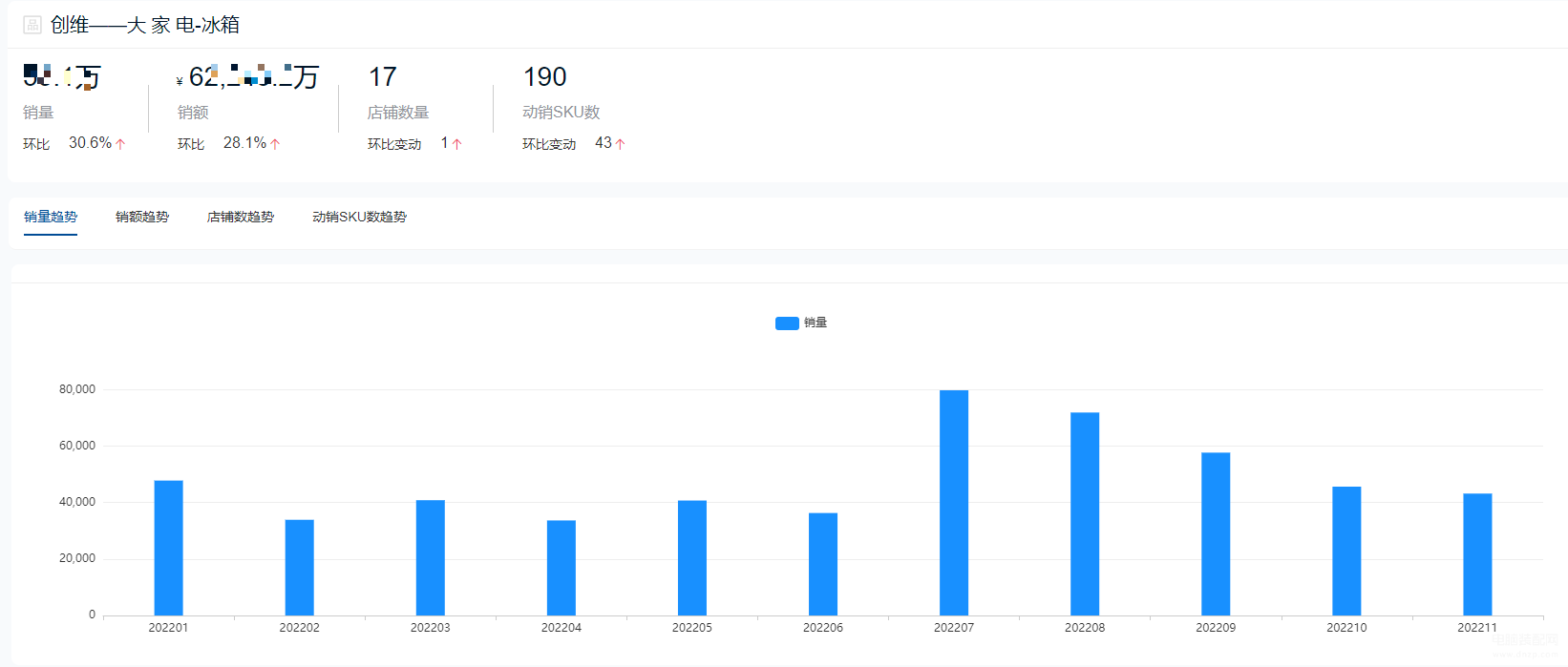Screen dimensions: 1568x667
Task: Click the up arrow beside 43
Action: pos(620,144)
